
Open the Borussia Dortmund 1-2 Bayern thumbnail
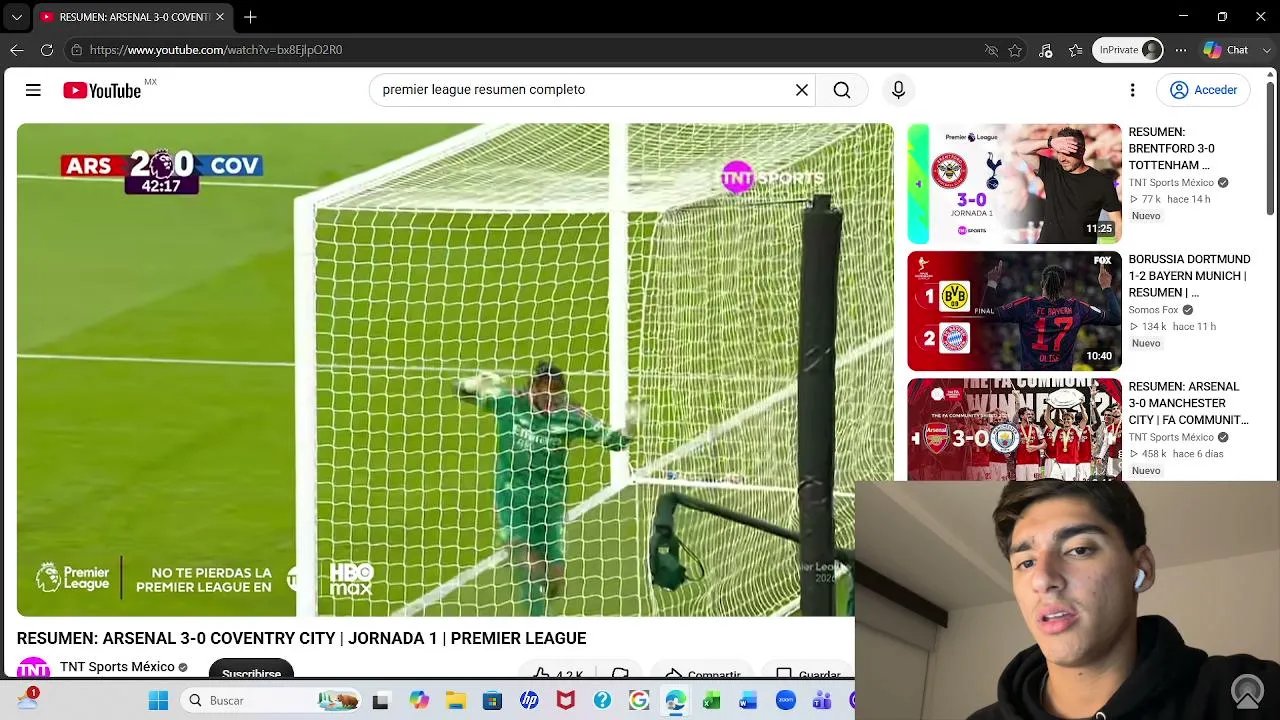[x=1014, y=311]
